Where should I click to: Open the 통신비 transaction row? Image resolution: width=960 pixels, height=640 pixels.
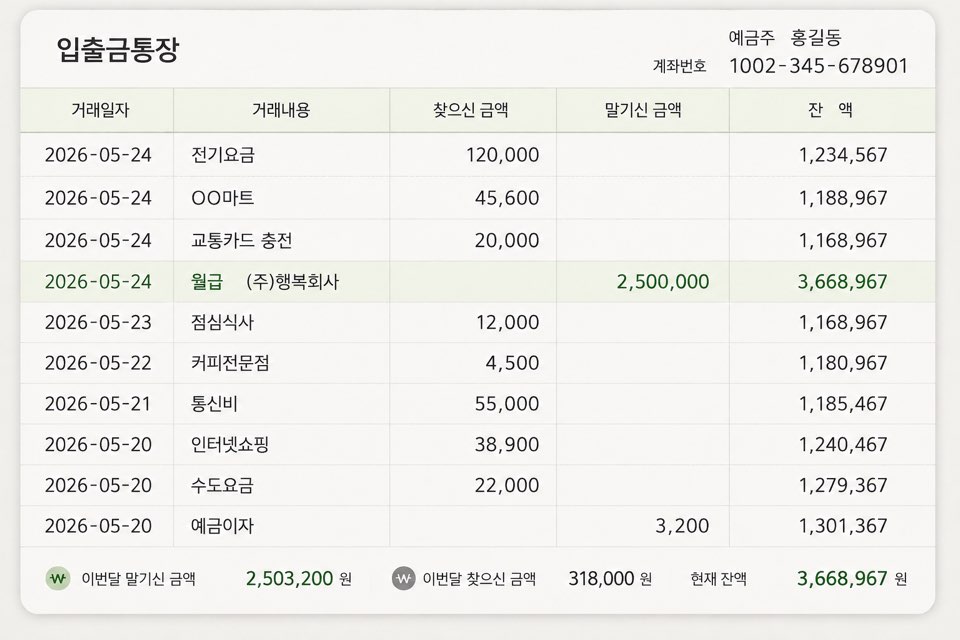click(x=478, y=404)
